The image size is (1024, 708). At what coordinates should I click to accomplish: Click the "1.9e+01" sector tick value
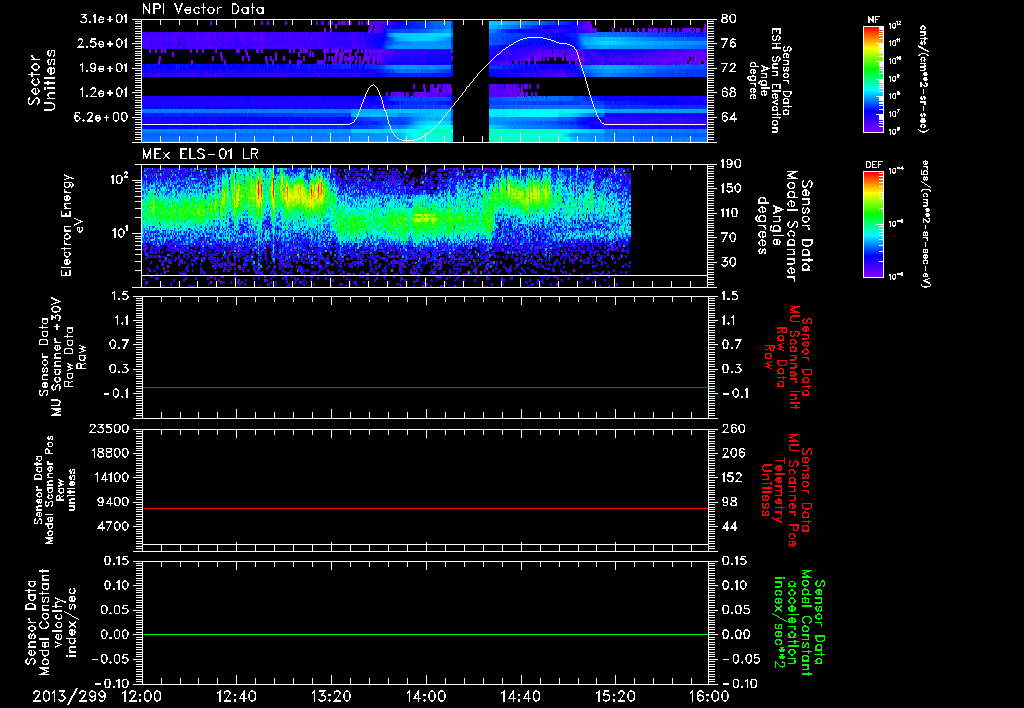tap(102, 68)
